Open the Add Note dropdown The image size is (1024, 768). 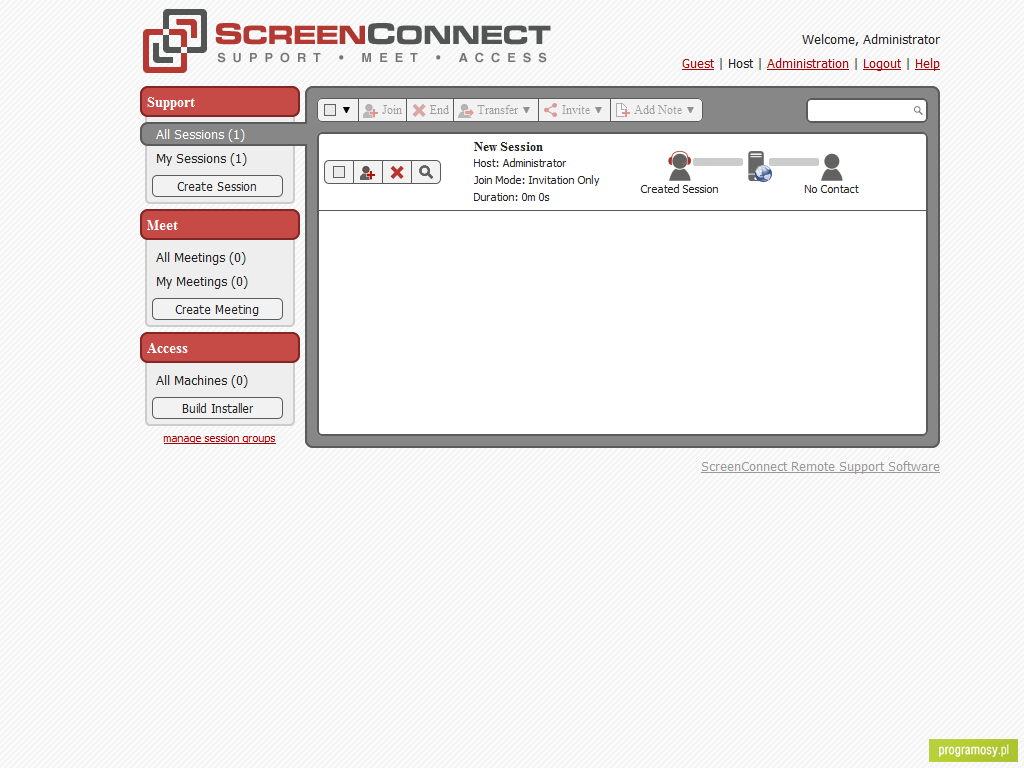[x=656, y=110]
